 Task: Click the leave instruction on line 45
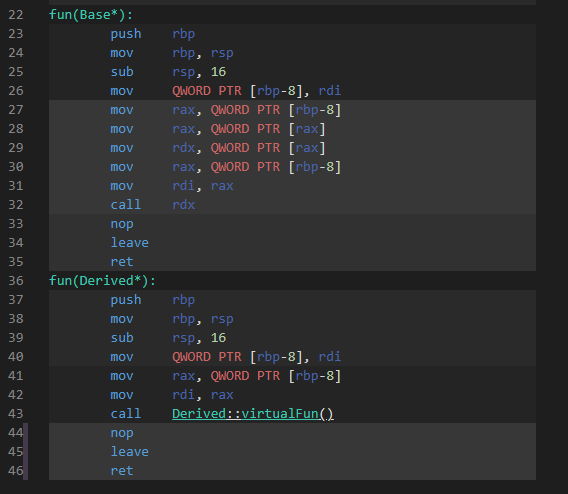pos(129,452)
